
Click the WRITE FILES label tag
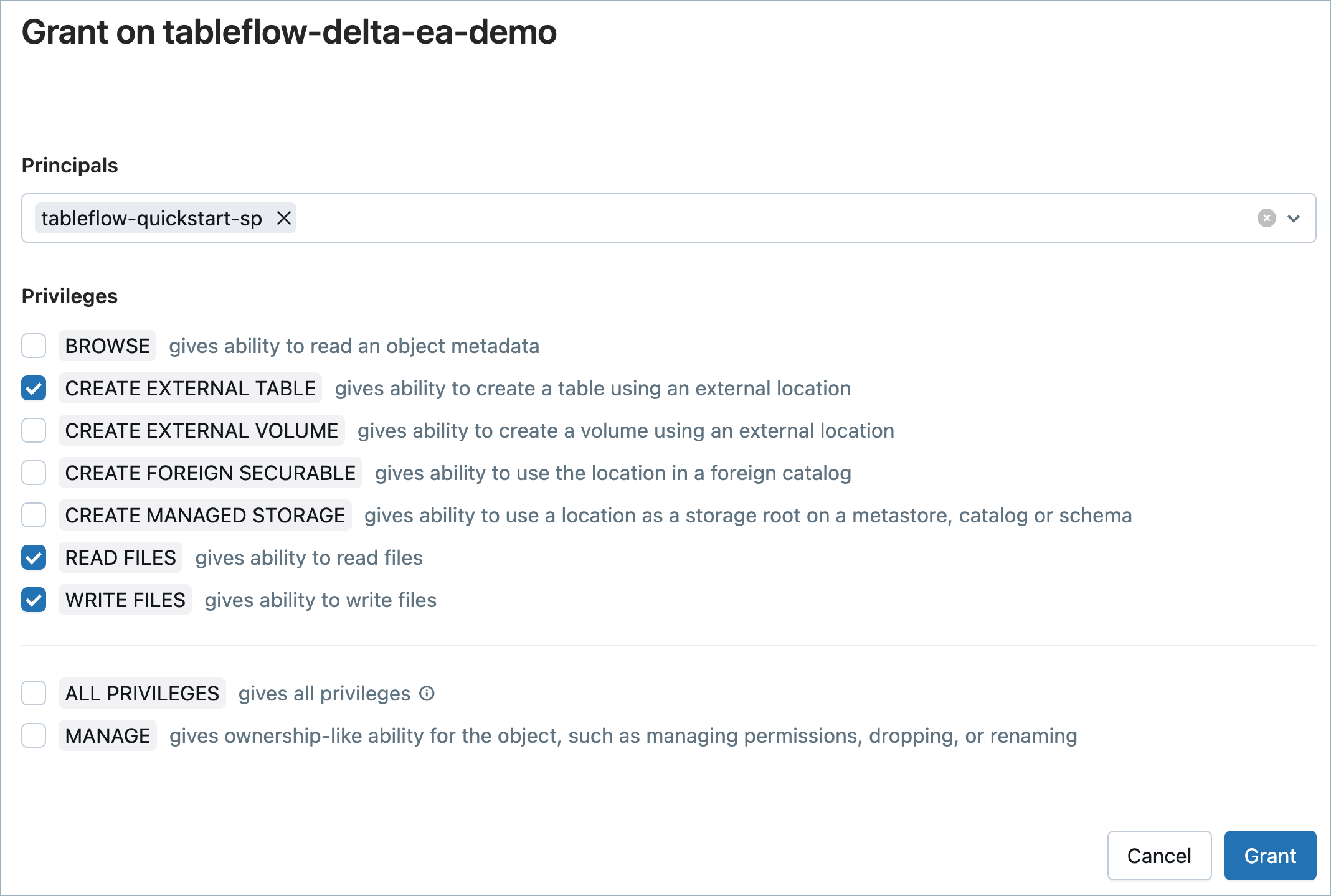pyautogui.click(x=125, y=600)
